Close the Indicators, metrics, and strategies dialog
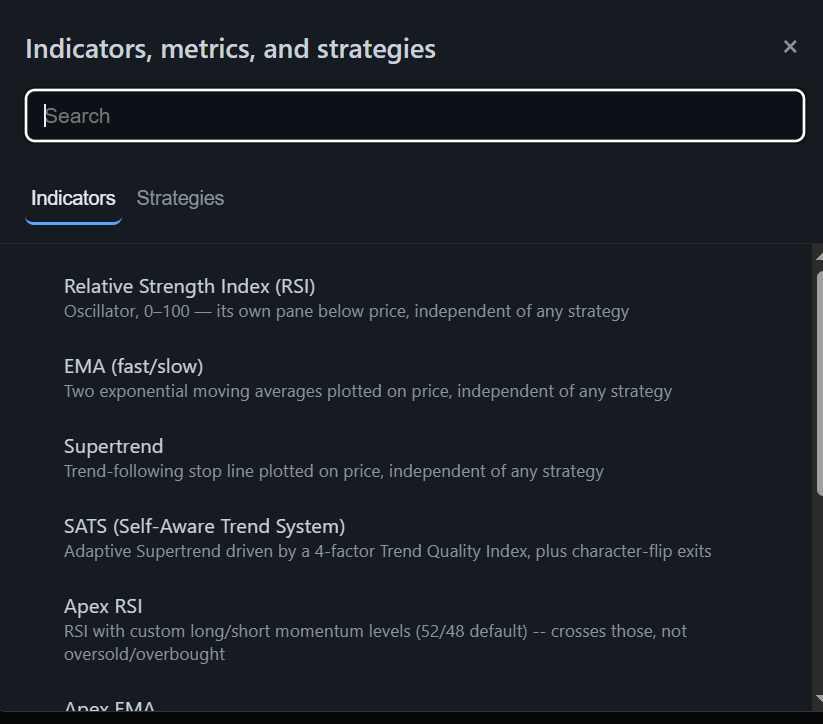 [790, 47]
